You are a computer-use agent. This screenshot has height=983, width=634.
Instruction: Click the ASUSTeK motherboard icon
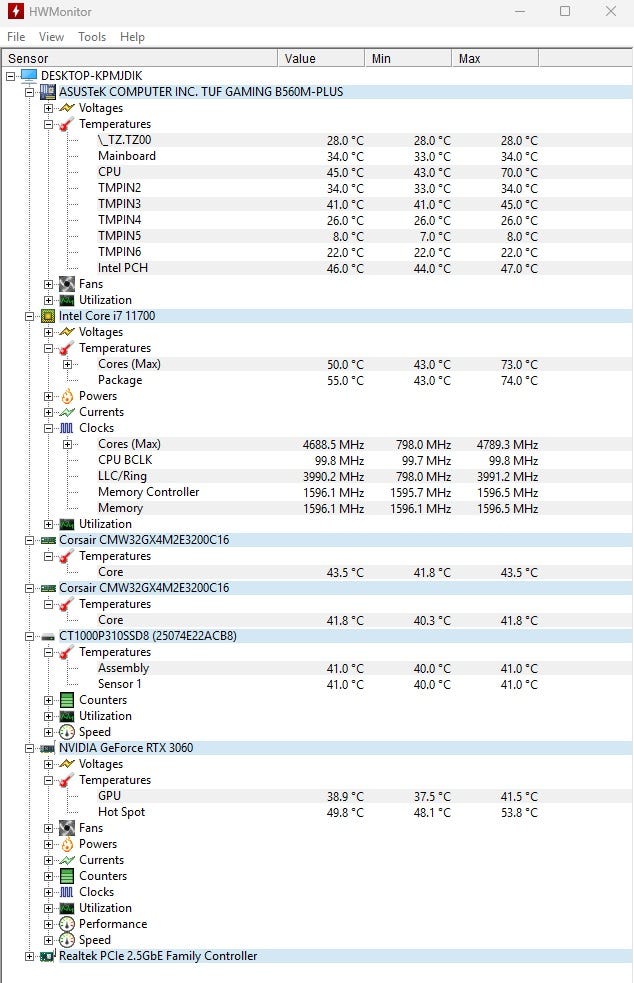48,92
